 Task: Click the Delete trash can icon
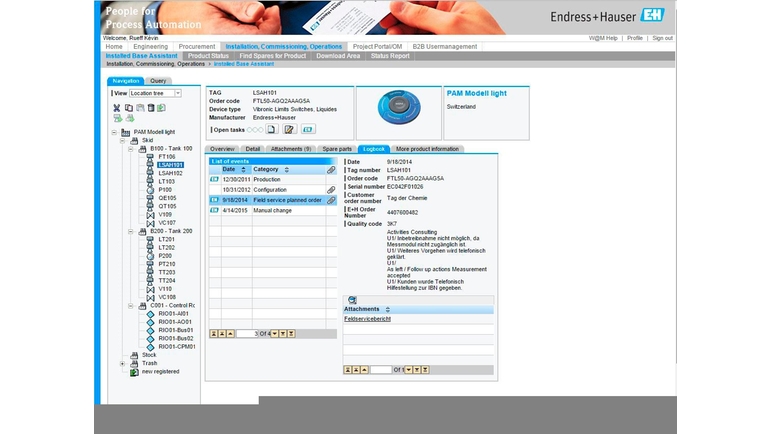pos(151,108)
